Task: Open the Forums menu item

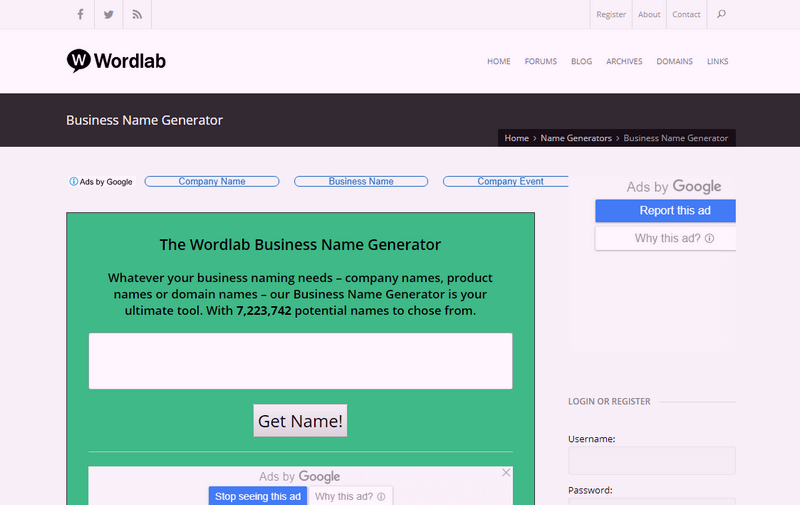Action: point(540,62)
